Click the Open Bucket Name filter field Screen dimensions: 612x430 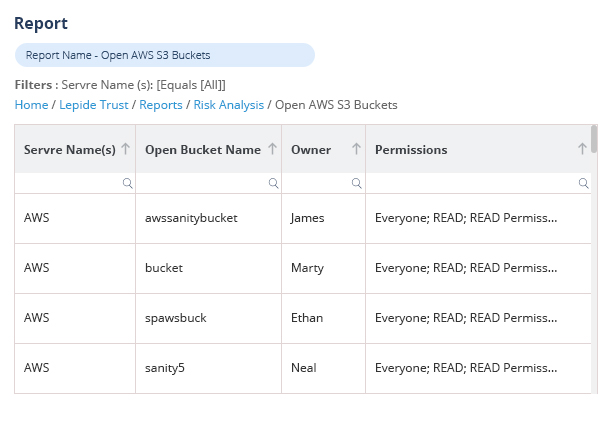click(202, 184)
